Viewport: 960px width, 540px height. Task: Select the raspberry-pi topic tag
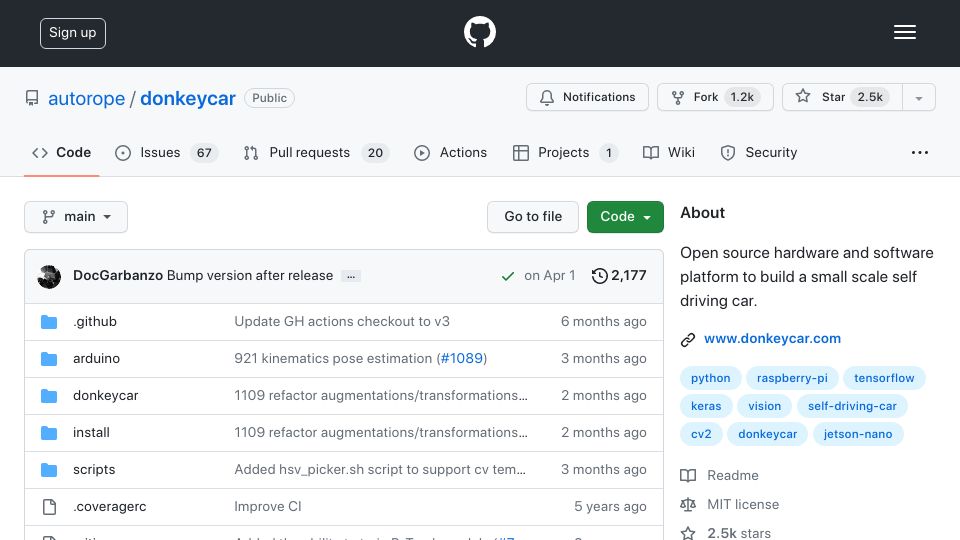click(x=792, y=378)
